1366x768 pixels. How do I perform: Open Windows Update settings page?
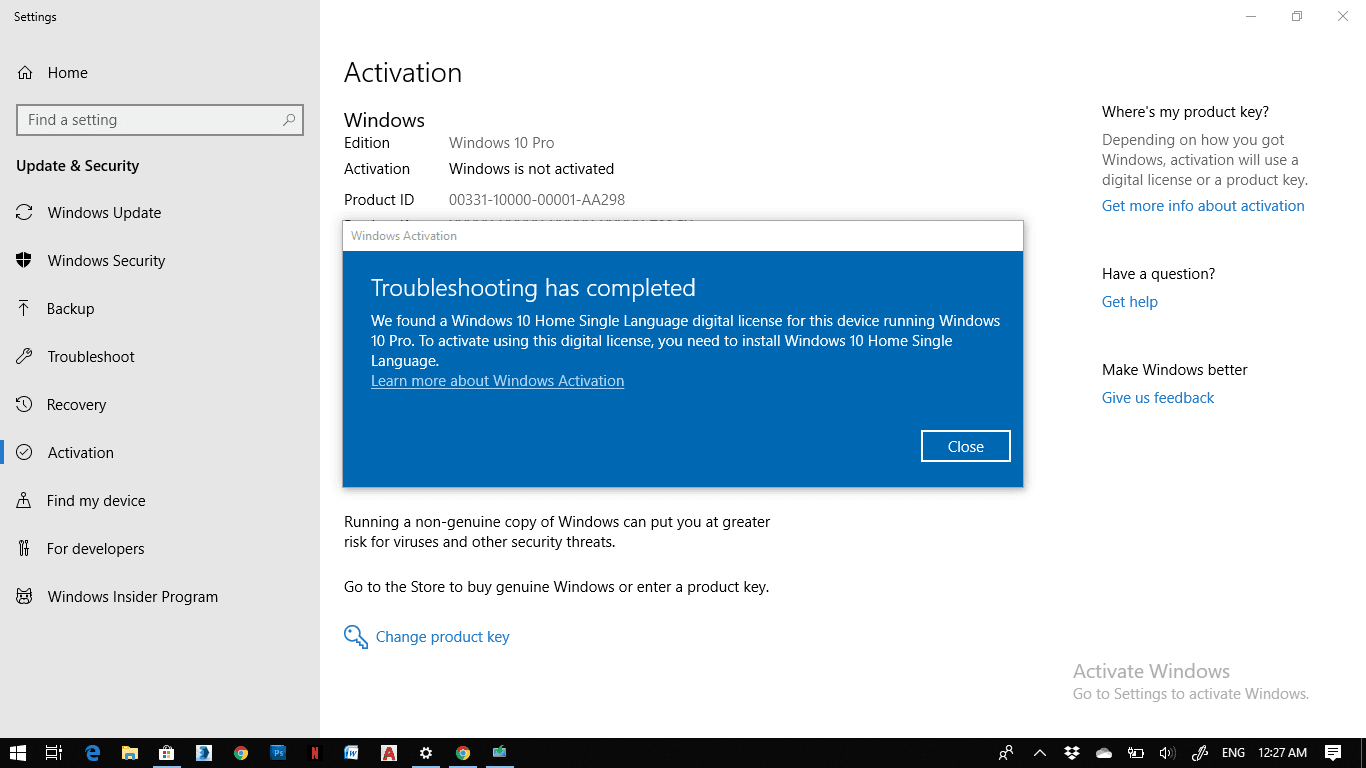tap(104, 213)
